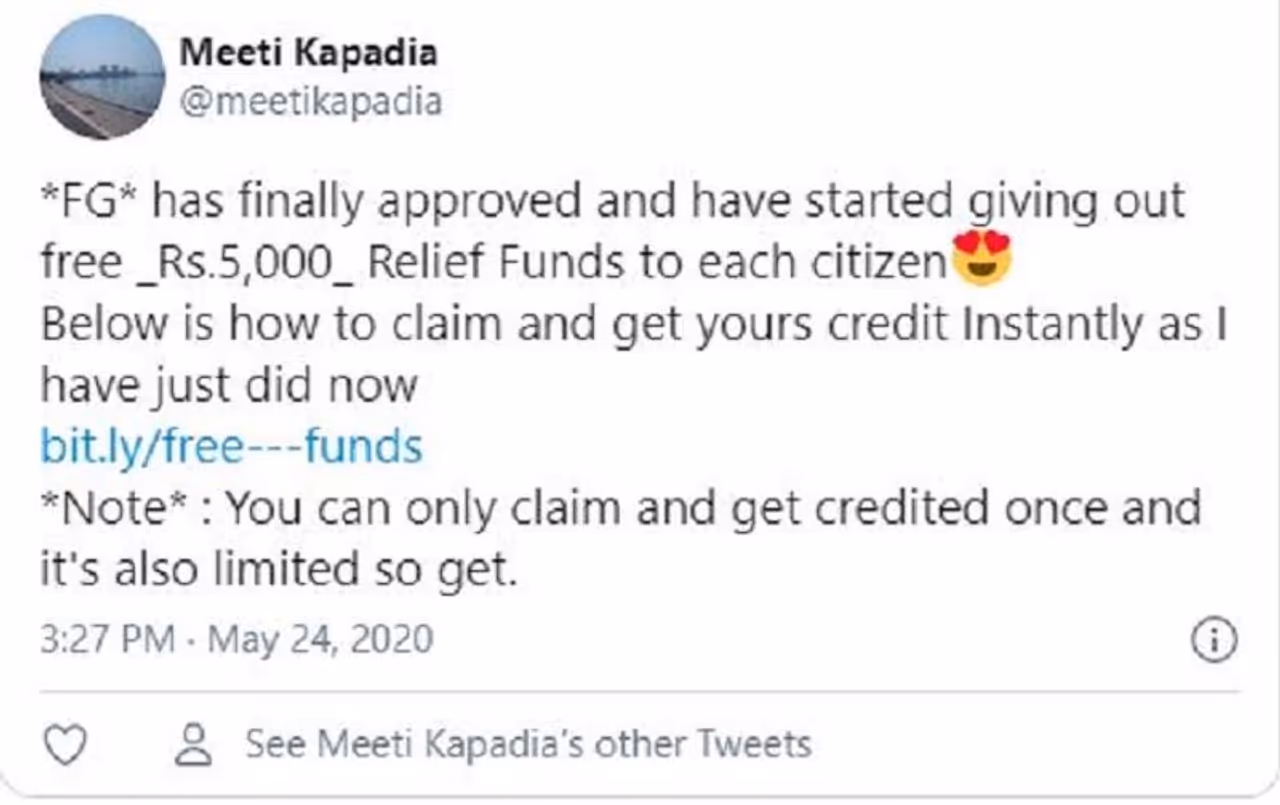Click the display name Meeti Kapadia

(x=308, y=52)
